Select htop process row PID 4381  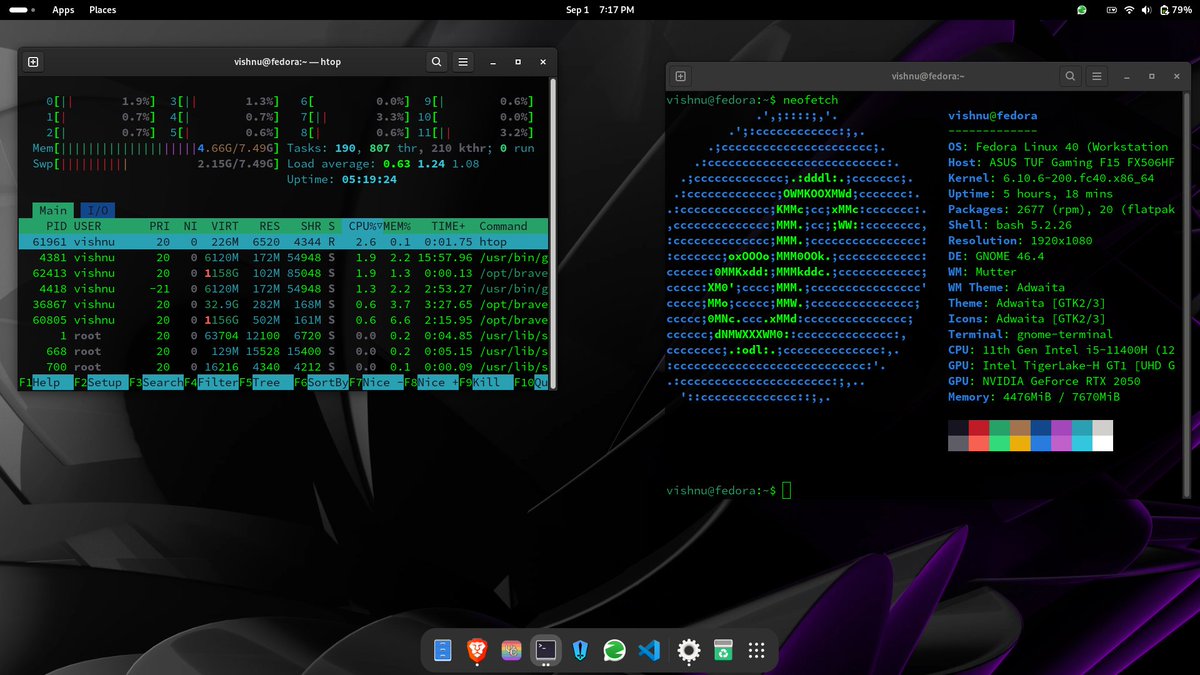[x=283, y=257]
